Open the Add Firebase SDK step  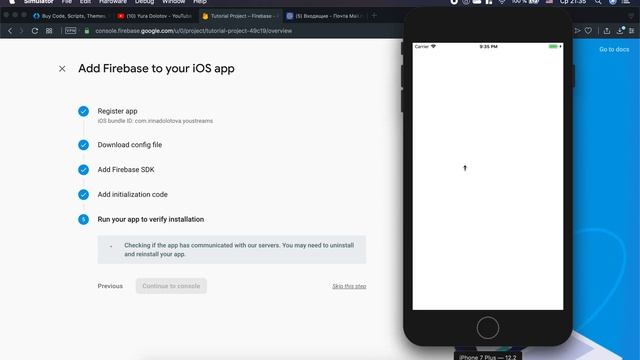point(126,170)
